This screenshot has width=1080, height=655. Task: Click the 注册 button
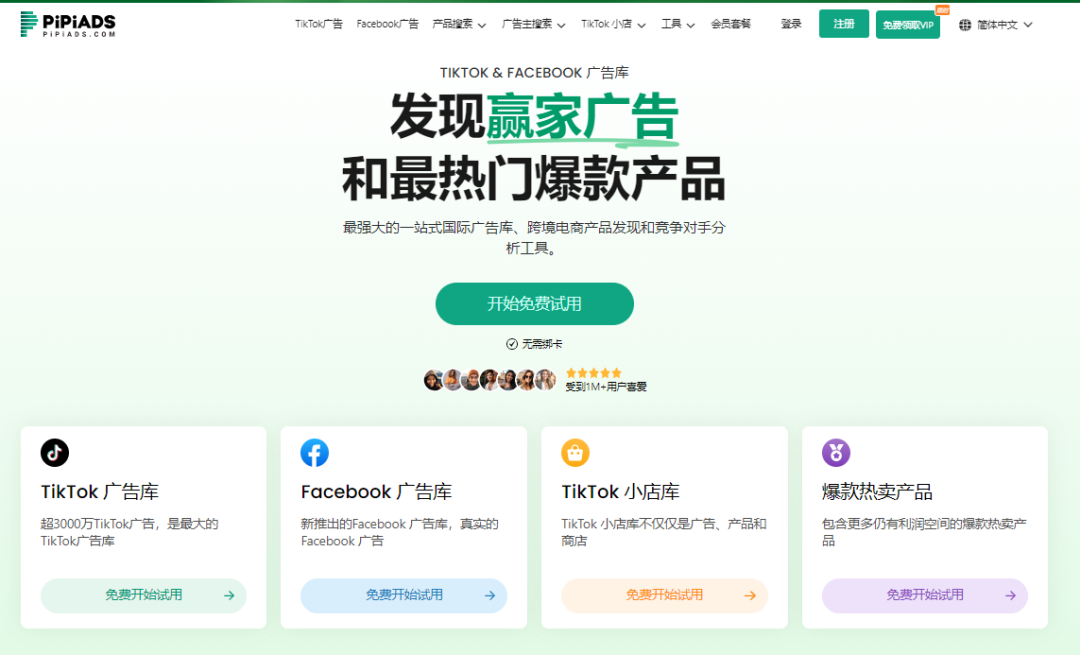tap(843, 23)
